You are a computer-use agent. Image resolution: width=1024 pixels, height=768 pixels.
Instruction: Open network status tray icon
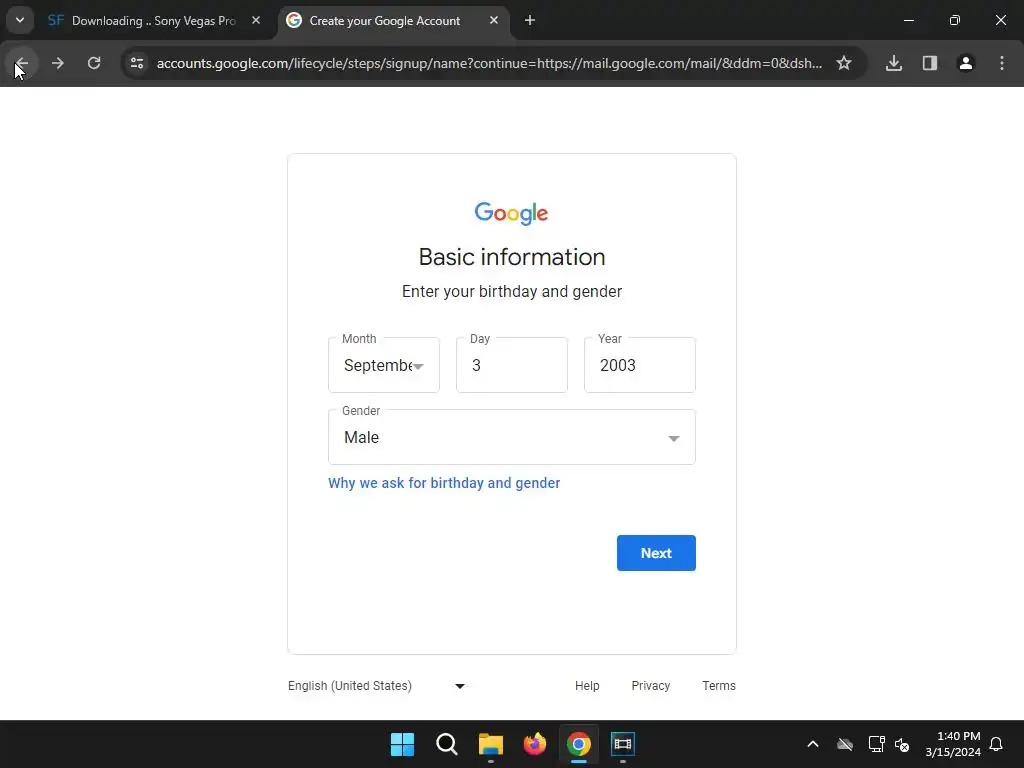pos(876,744)
